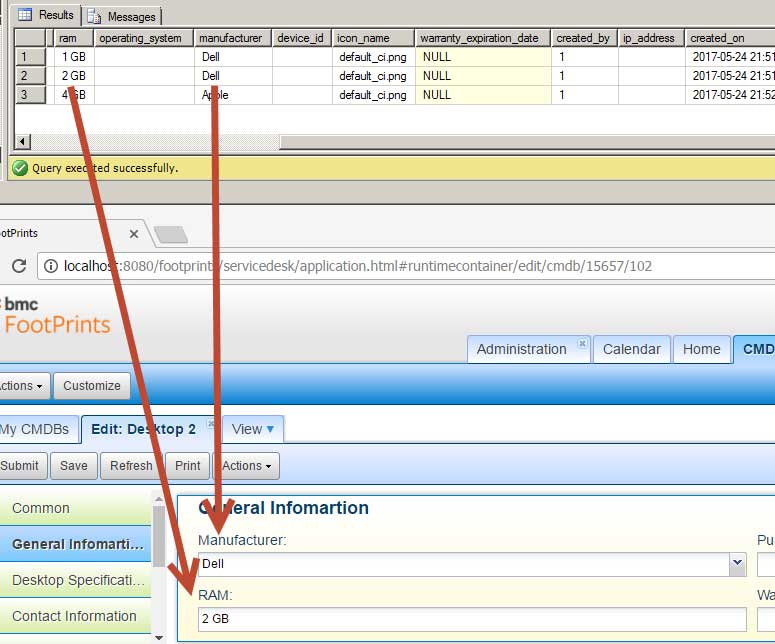Click the Save button

(x=74, y=466)
